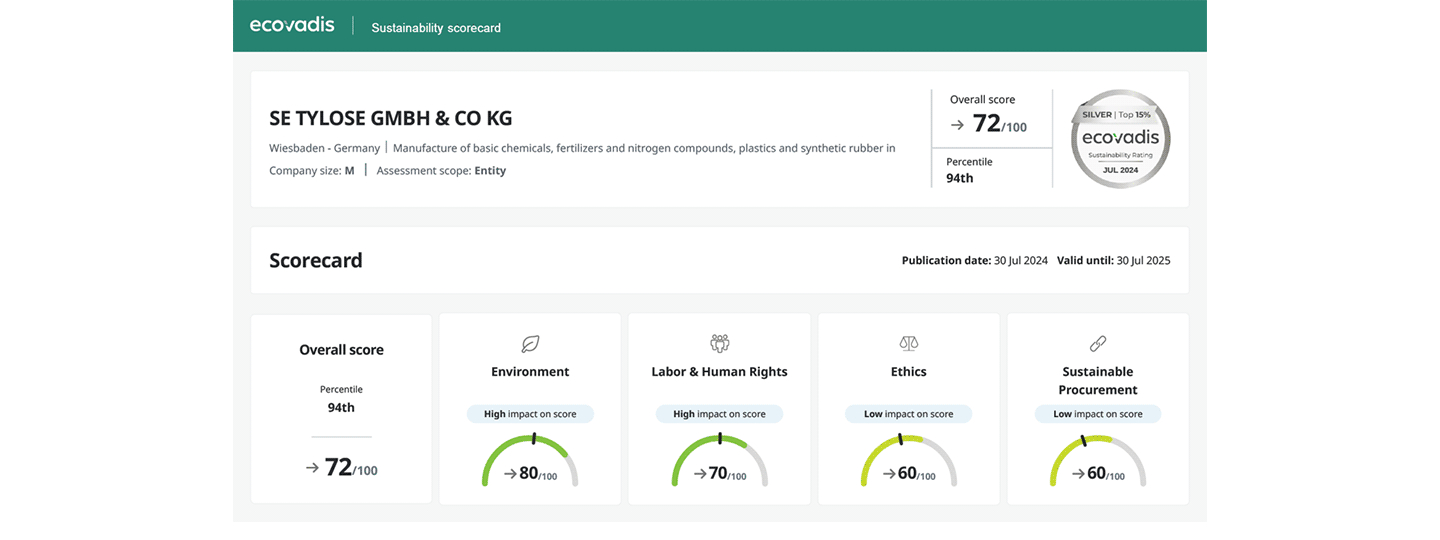Click the 94th percentile beside the medal
Viewport: 1440px width, 540px height.
coord(959,178)
